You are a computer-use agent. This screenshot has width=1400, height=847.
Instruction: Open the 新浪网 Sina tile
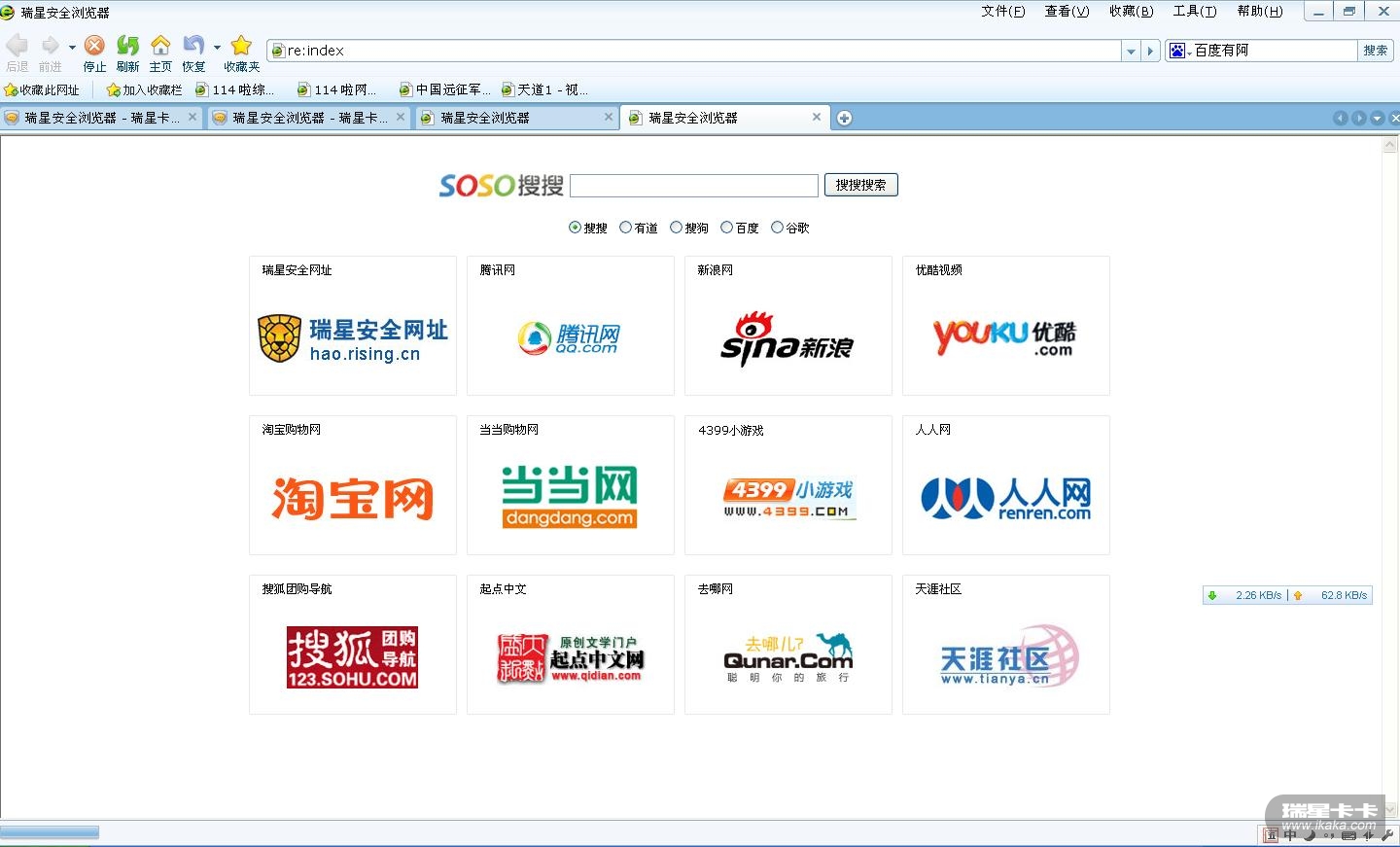[x=788, y=326]
